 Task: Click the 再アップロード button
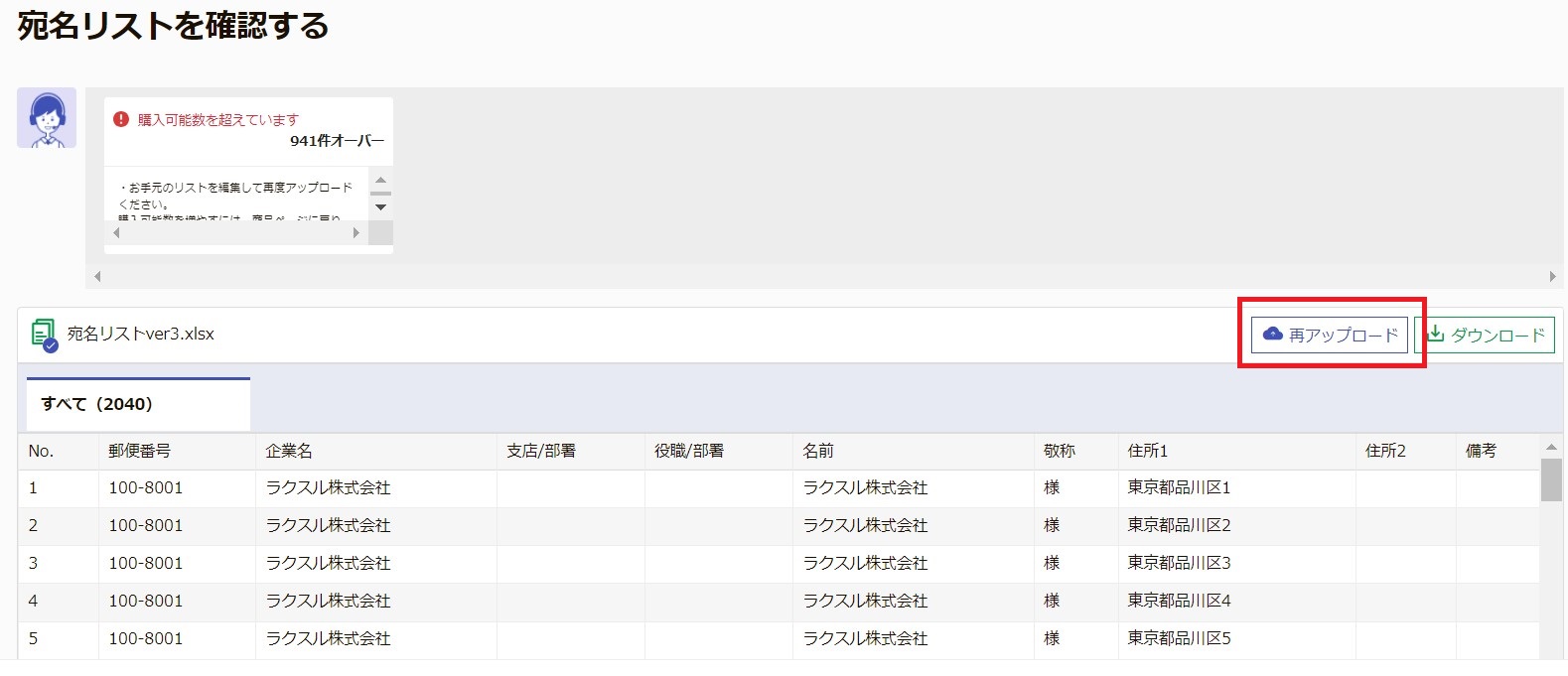[1329, 335]
